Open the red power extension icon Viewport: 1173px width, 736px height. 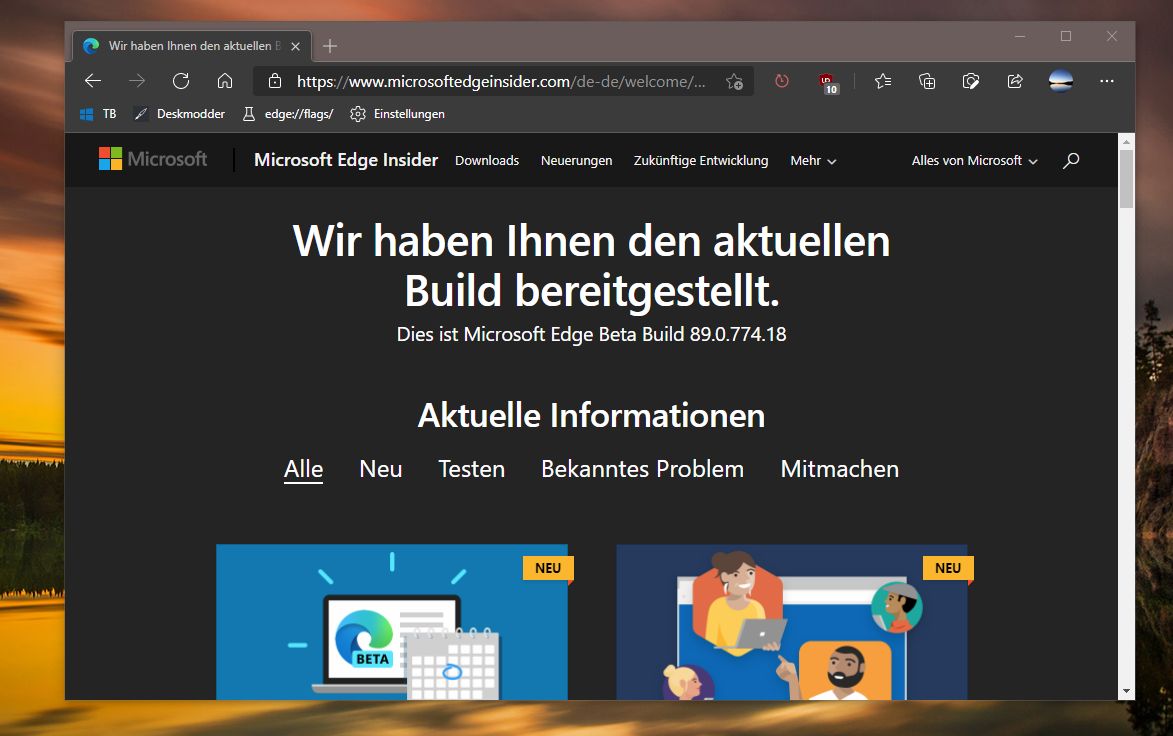782,81
